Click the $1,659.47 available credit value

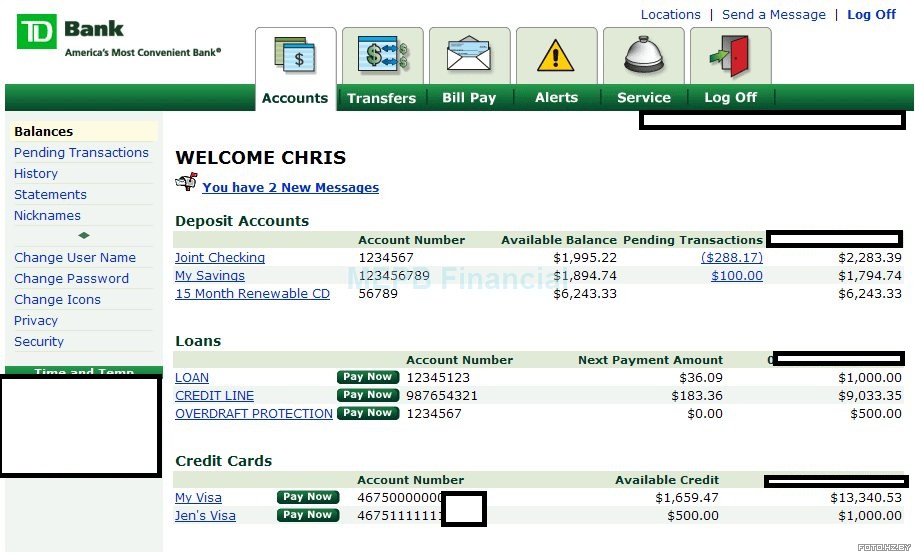[x=687, y=498]
